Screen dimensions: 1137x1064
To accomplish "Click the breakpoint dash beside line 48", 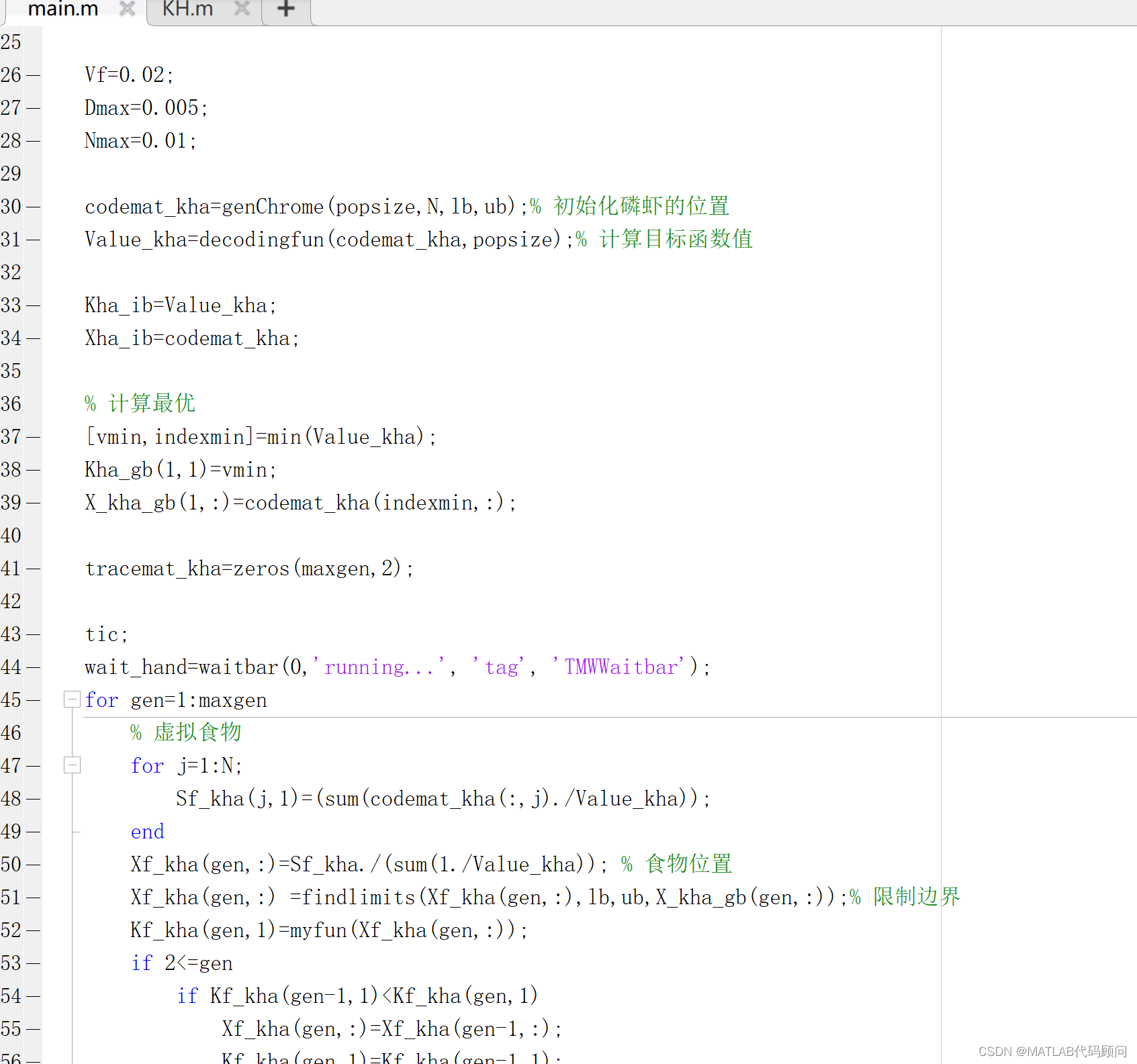I will click(34, 798).
